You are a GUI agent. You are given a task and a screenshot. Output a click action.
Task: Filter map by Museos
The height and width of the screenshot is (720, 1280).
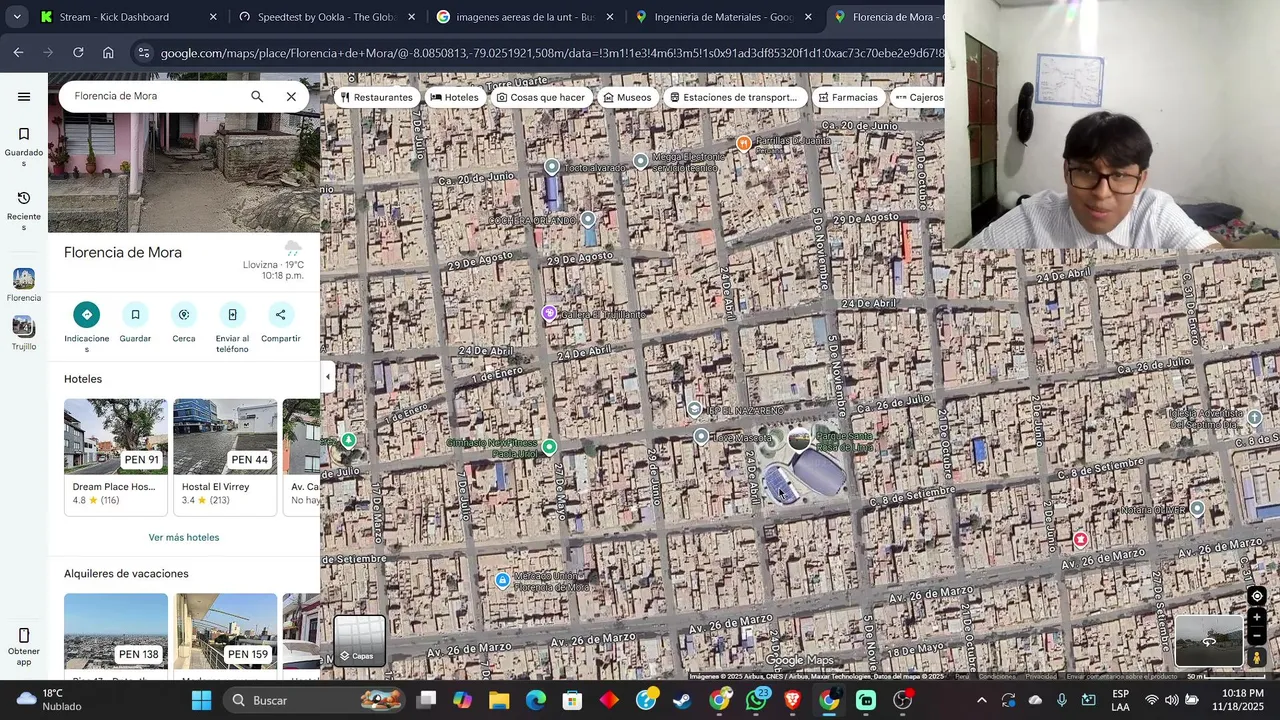[x=628, y=97]
